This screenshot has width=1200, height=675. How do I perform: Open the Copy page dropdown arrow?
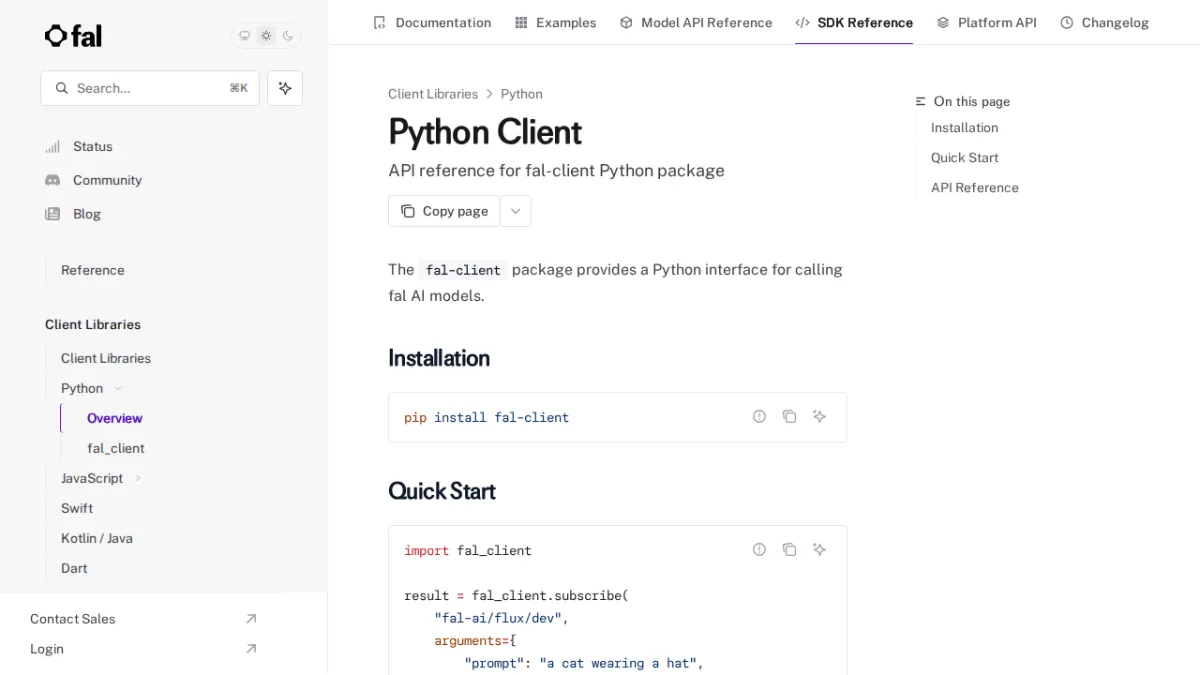tap(516, 211)
